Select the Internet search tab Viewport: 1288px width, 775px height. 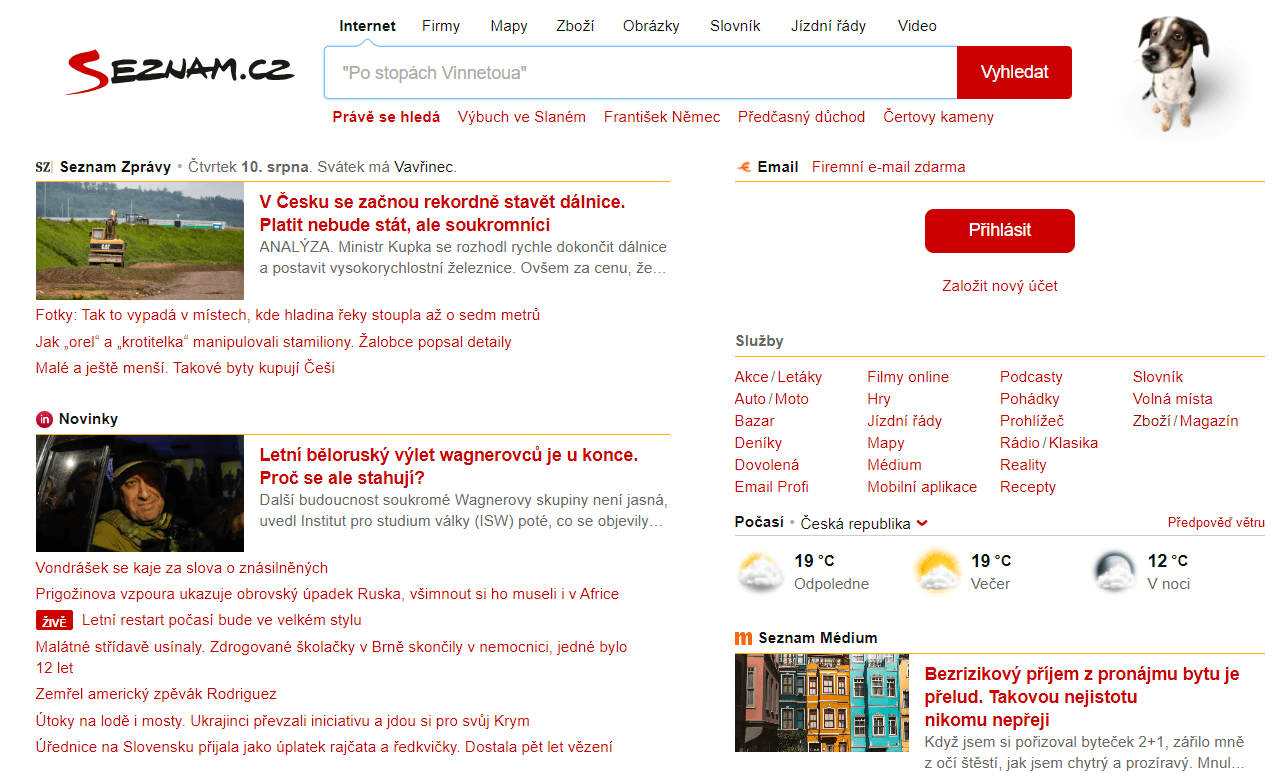coord(367,26)
